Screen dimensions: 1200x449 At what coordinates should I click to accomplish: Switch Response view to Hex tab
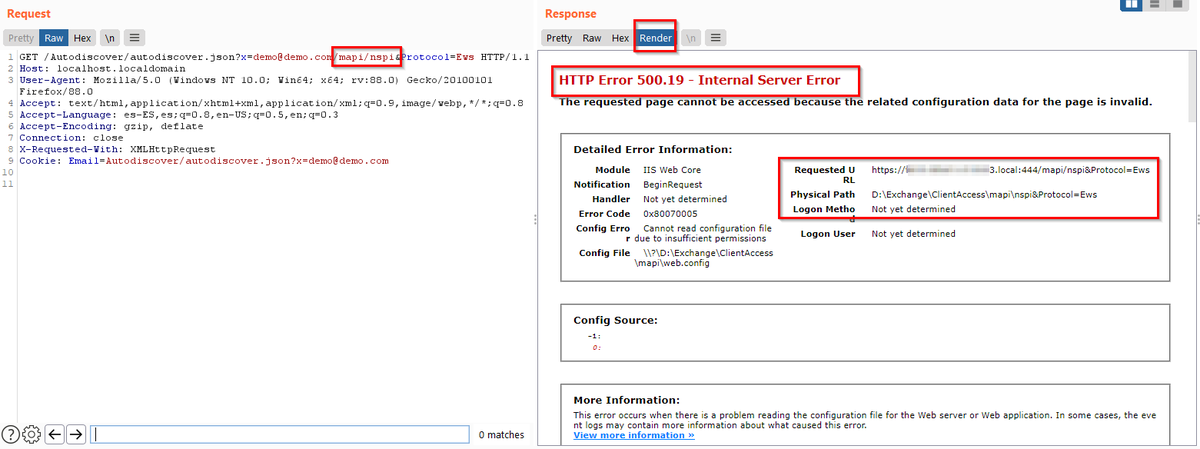pos(621,38)
